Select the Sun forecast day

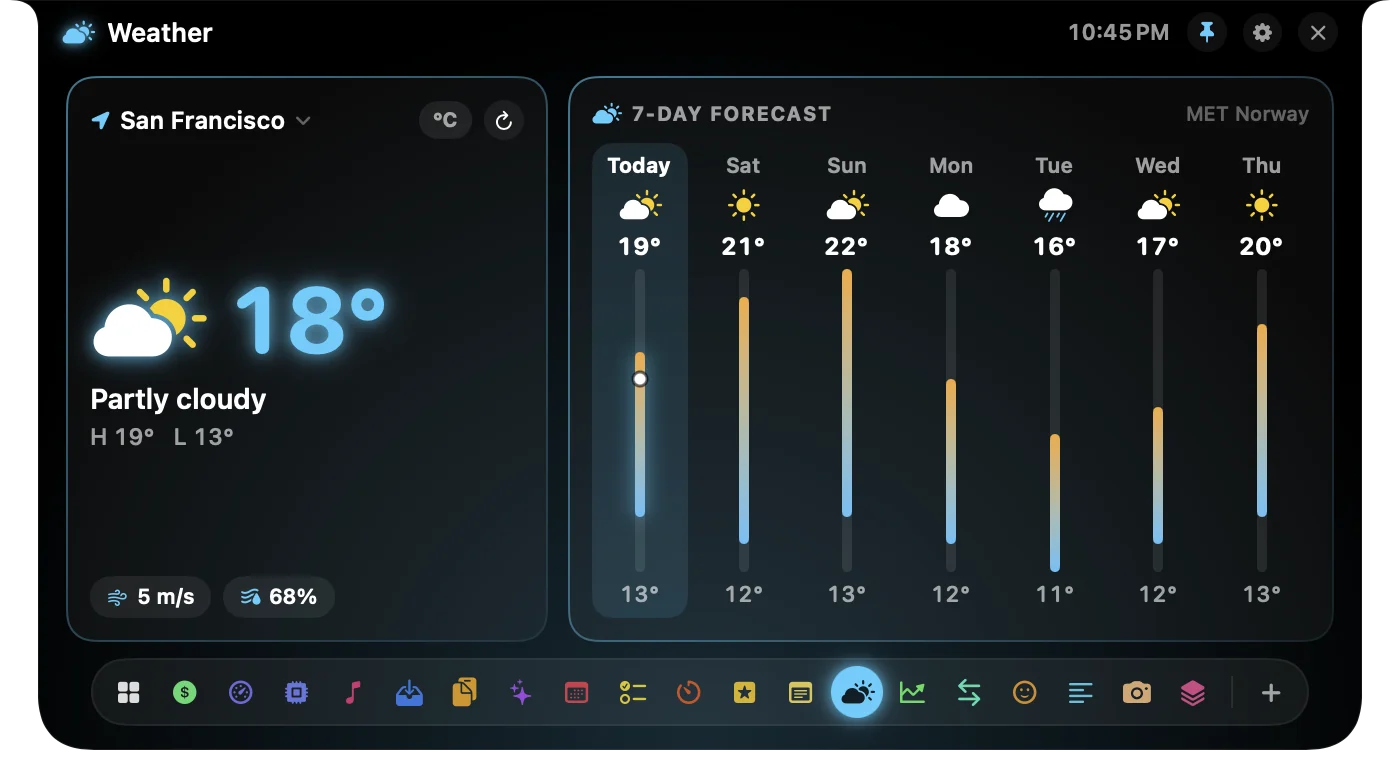(847, 380)
